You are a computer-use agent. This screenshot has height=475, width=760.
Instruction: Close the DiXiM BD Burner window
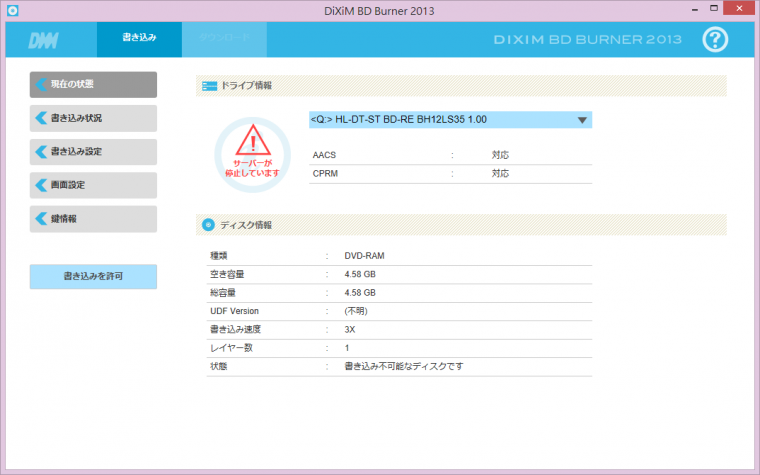point(739,8)
